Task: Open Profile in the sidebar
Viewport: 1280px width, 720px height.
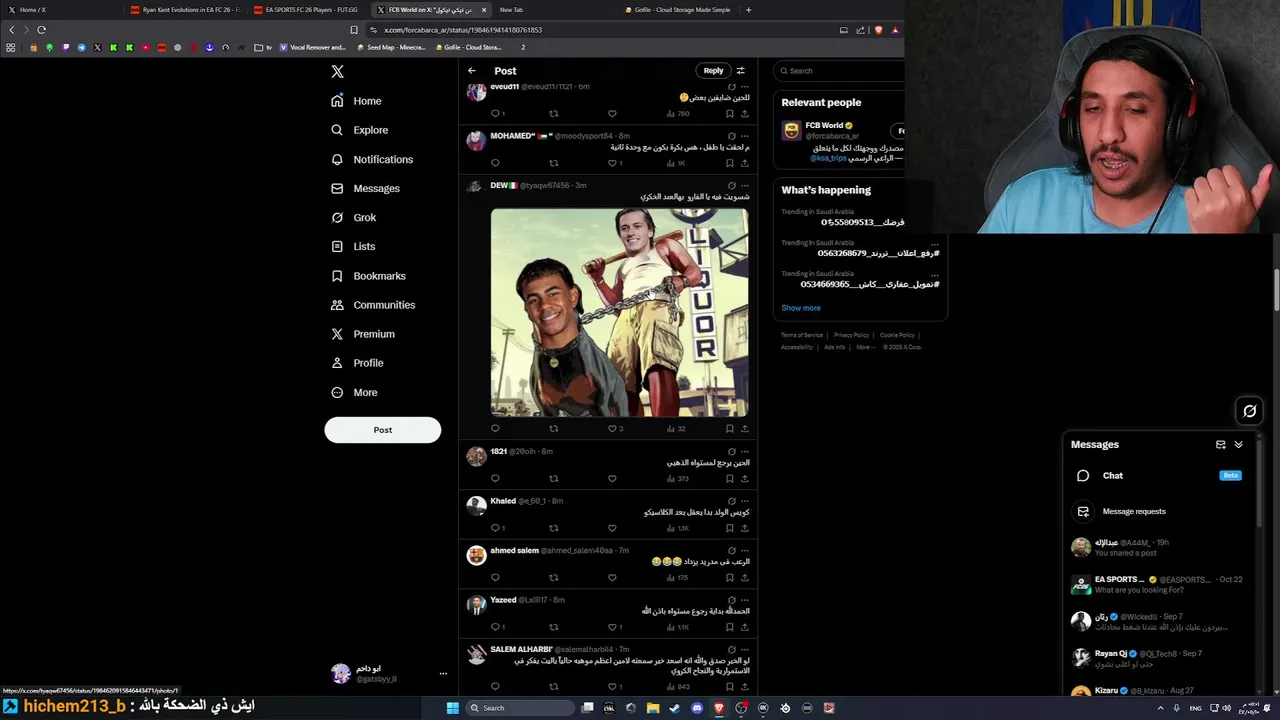Action: point(356,363)
